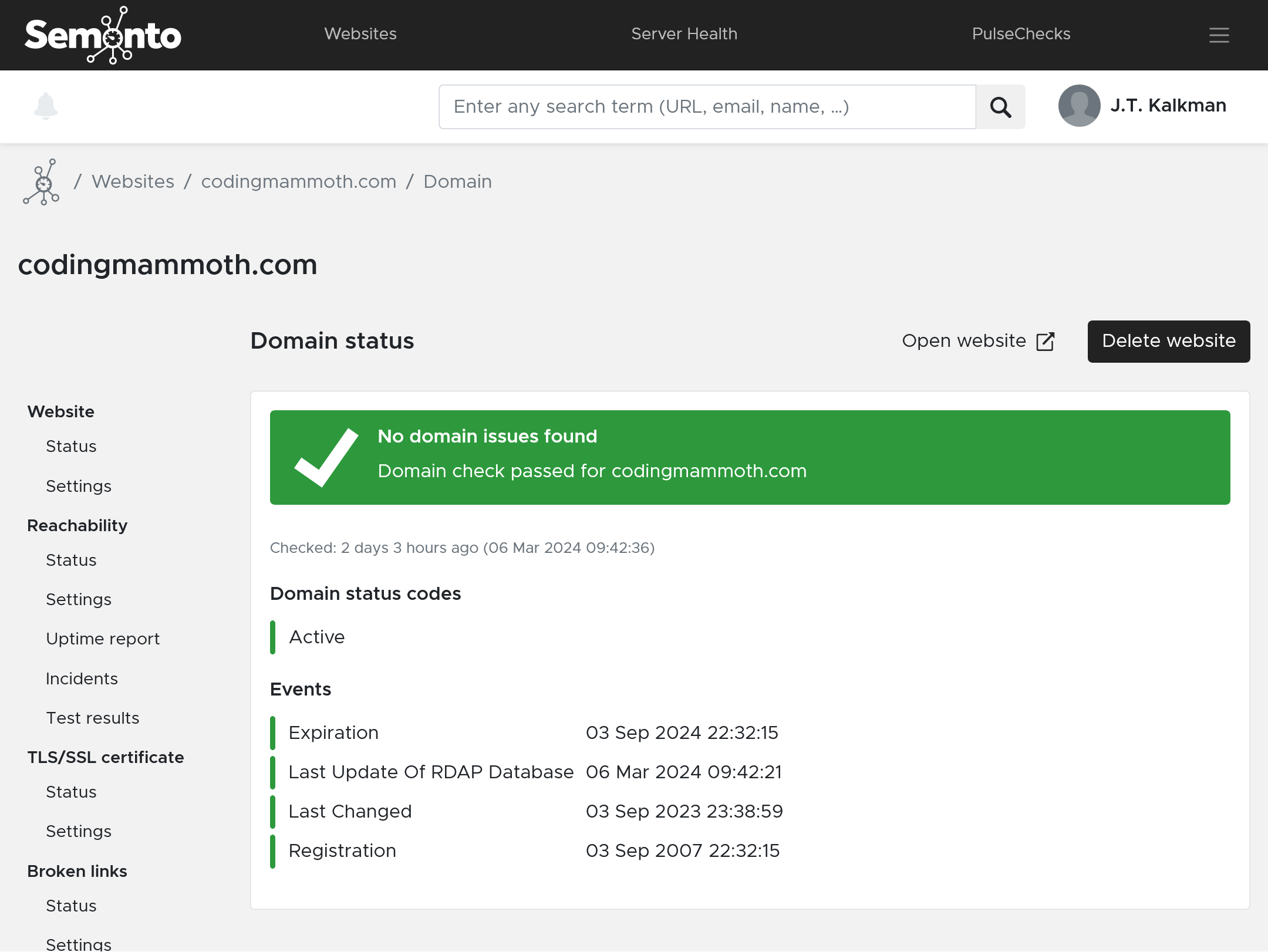Click Expiration date 03 Sep 2024 22:32:15
Screen dimensions: 1268x952
click(682, 733)
